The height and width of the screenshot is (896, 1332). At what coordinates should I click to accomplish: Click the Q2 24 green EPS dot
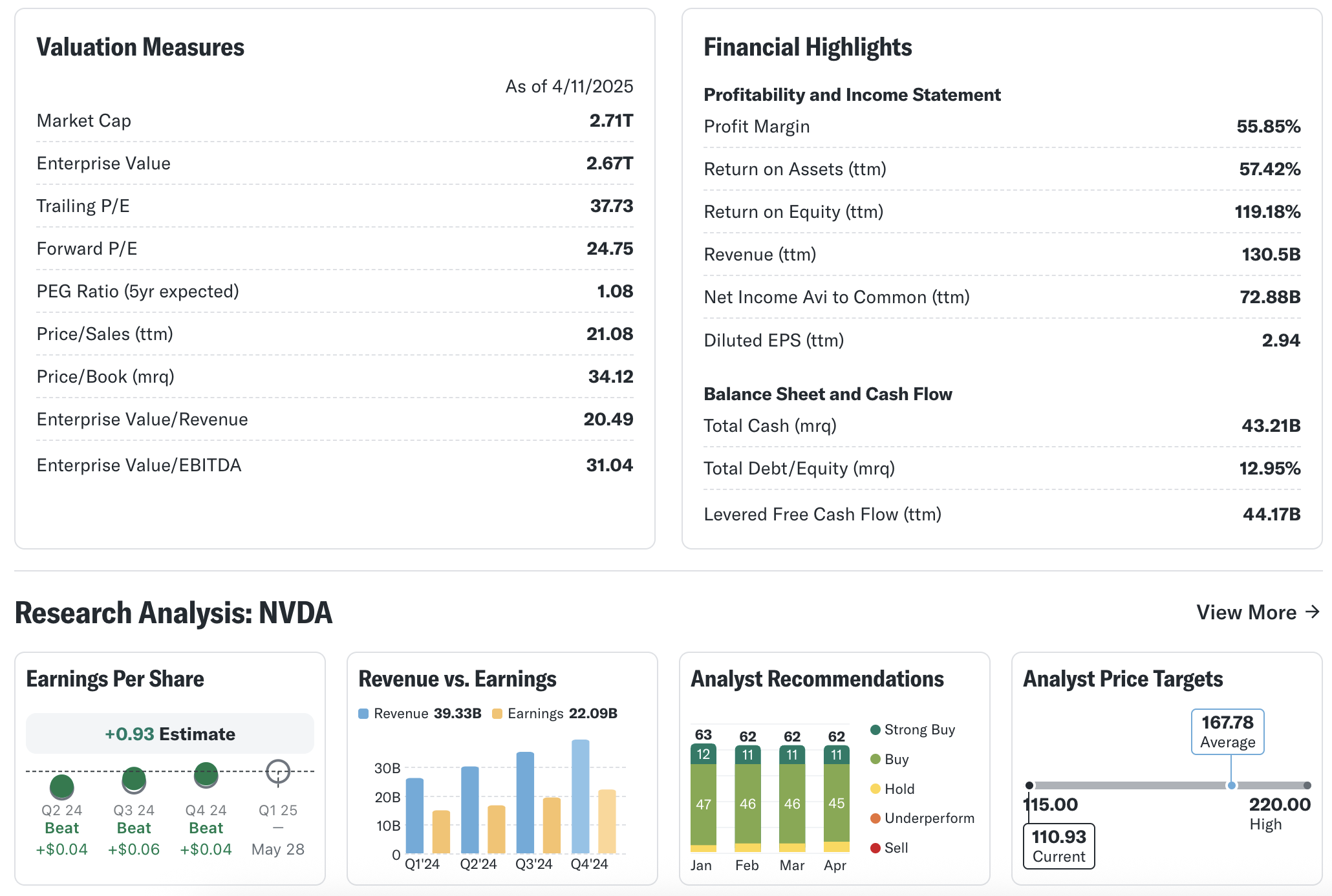(62, 787)
